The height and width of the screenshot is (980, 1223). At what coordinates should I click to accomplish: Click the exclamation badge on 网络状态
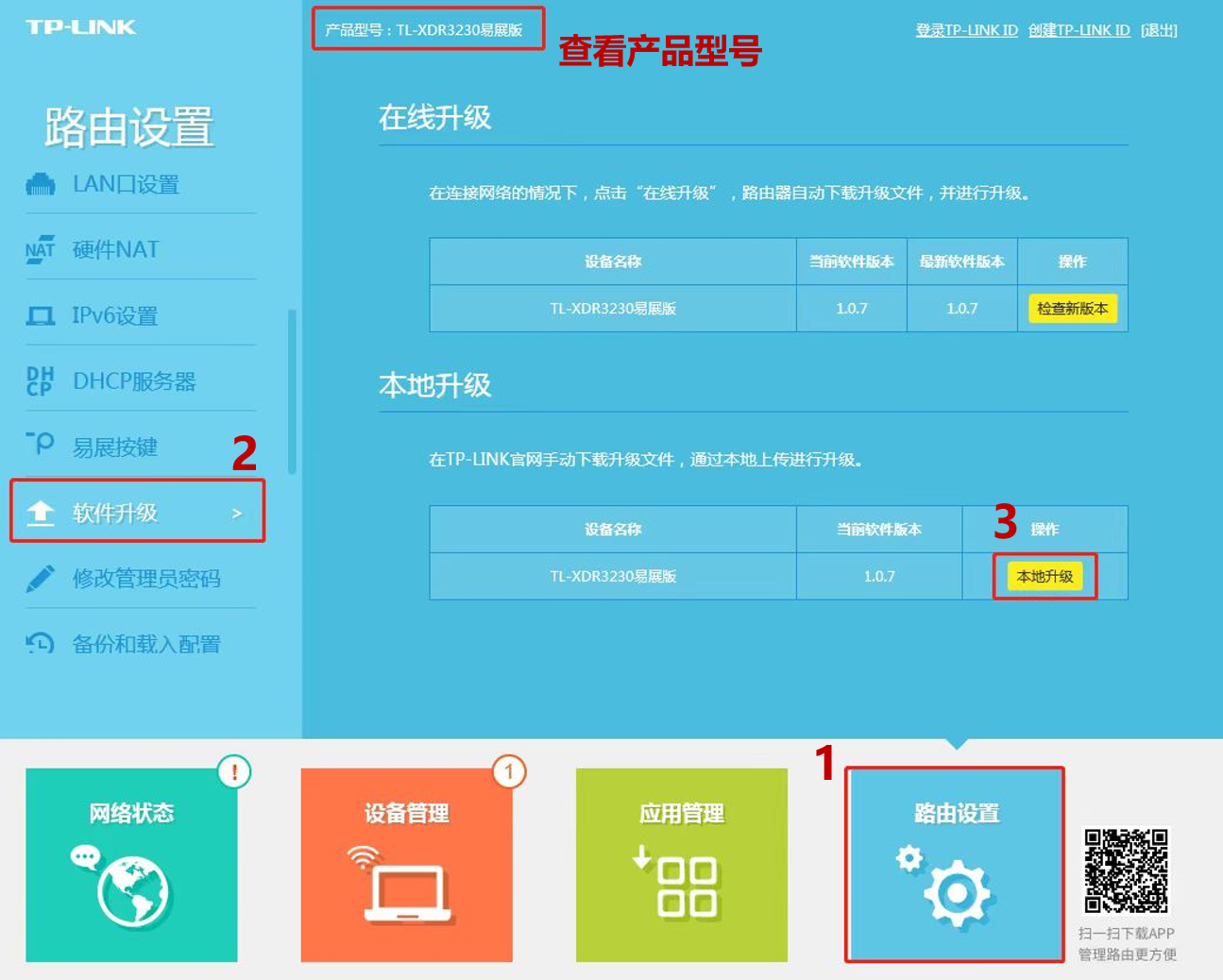click(234, 772)
